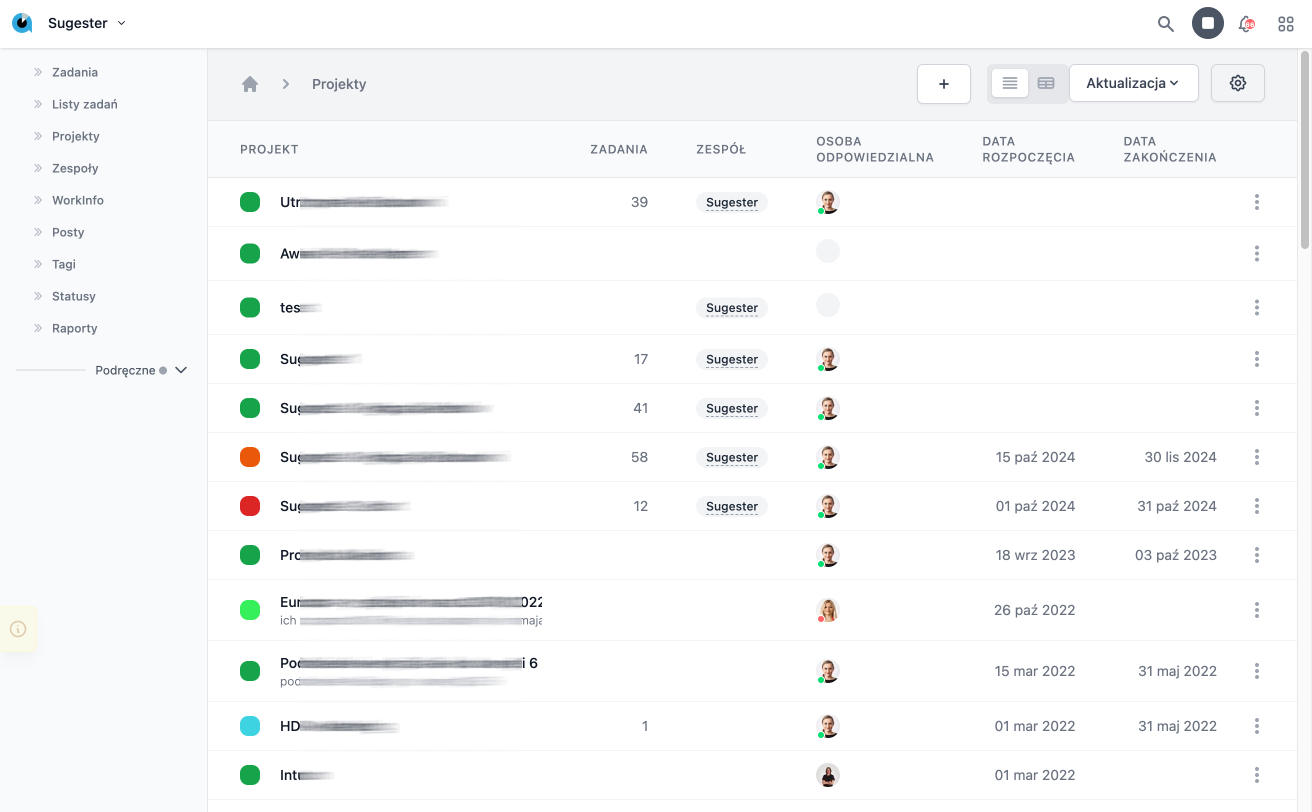Click the plus button to add a project

pos(943,83)
